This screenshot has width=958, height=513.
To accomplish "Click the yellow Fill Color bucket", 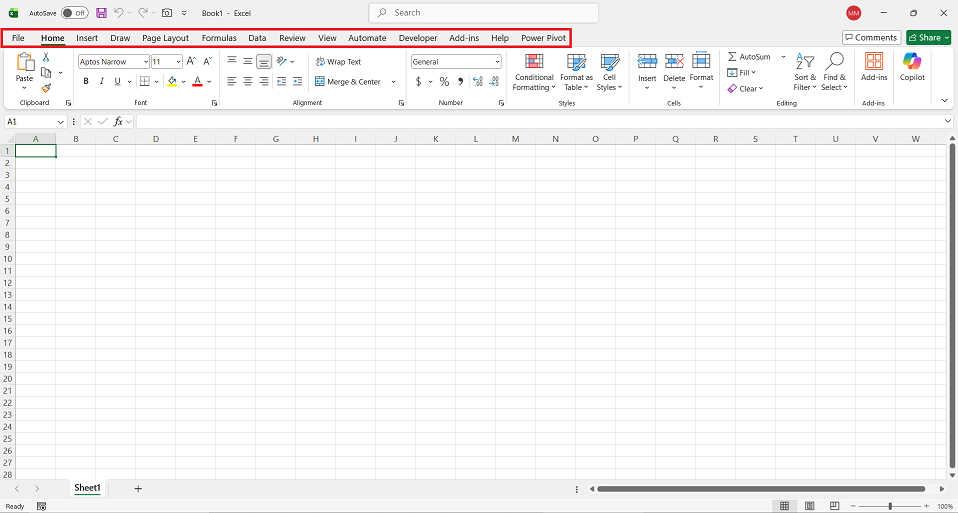I will click(172, 81).
